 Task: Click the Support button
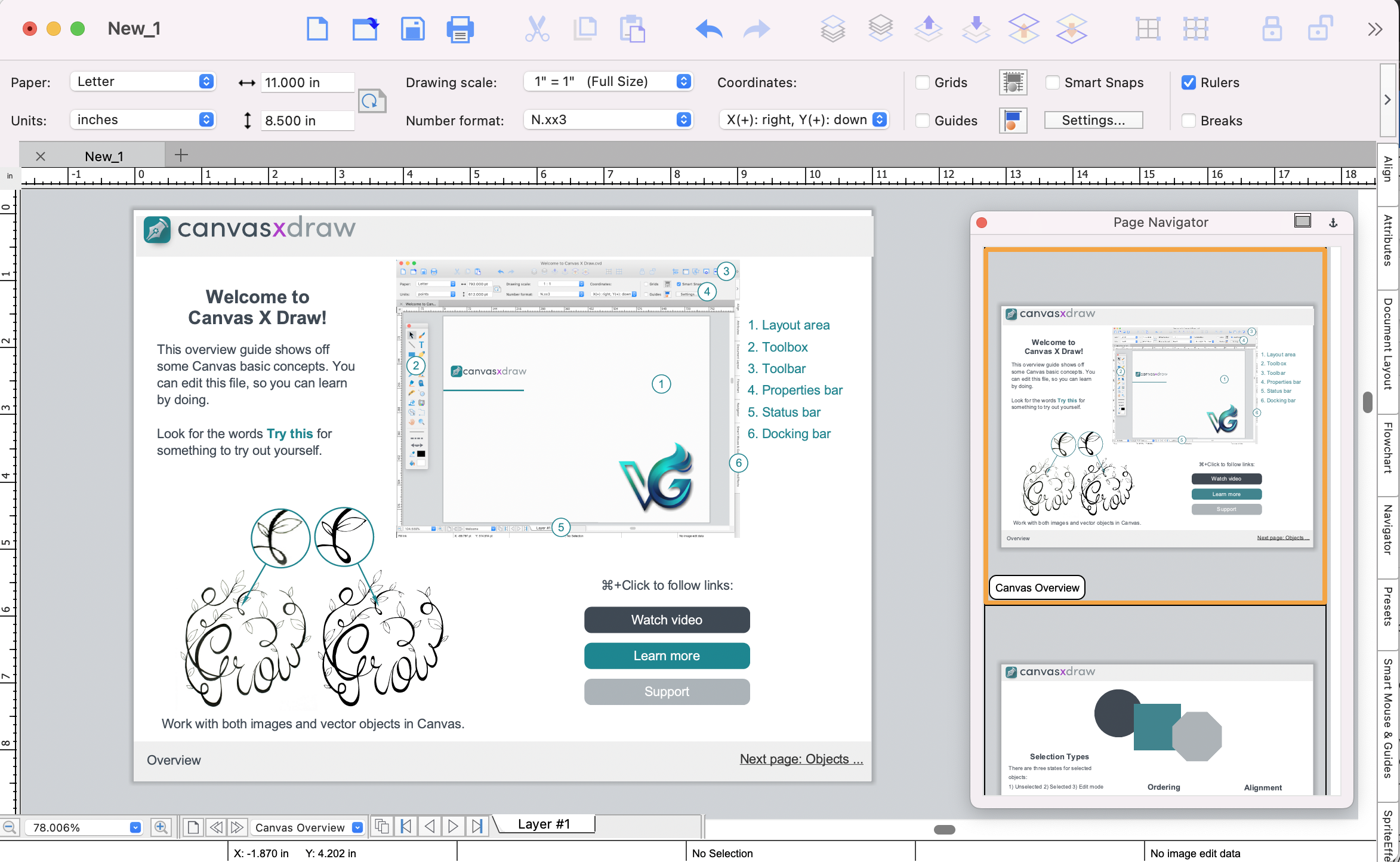(667, 691)
